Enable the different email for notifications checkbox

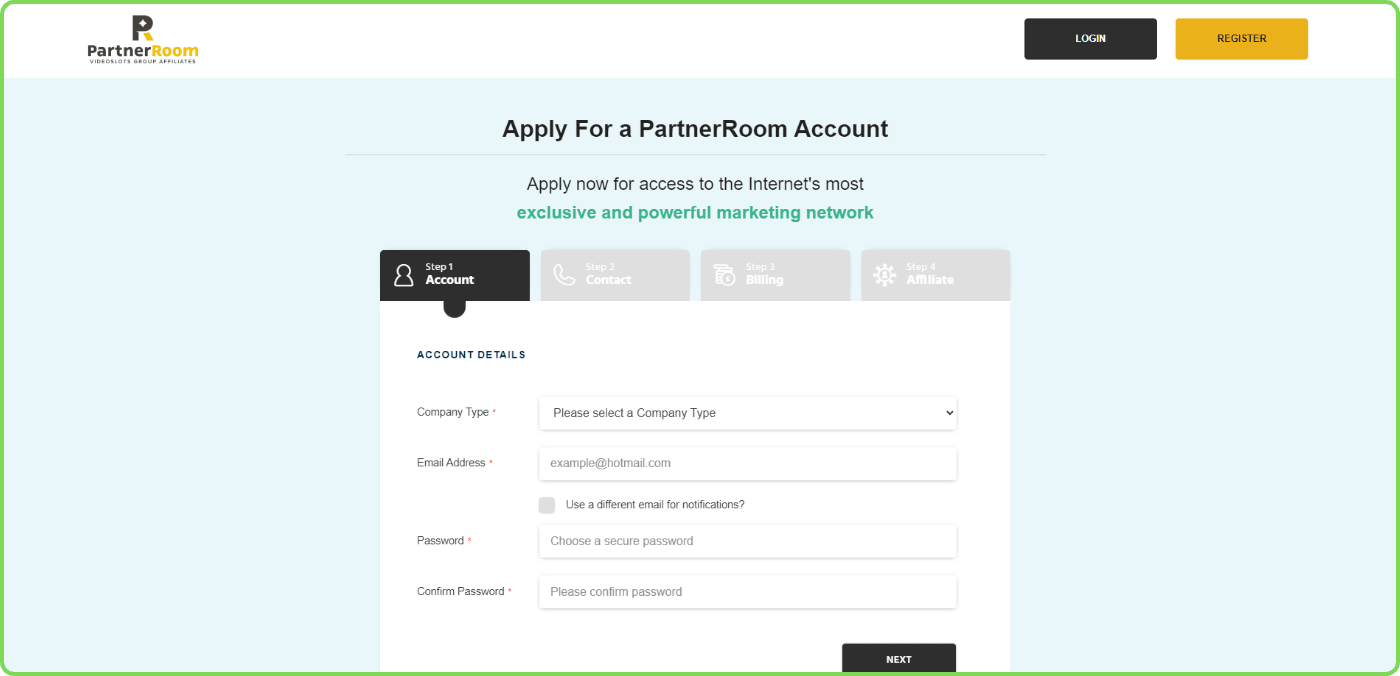click(x=547, y=505)
